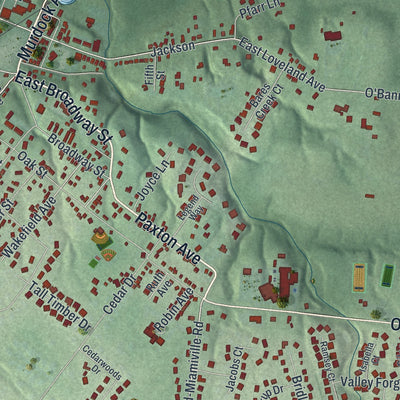This screenshot has width=400, height=400.
Task: Click the Paxton Ave street label
Action: click(168, 239)
